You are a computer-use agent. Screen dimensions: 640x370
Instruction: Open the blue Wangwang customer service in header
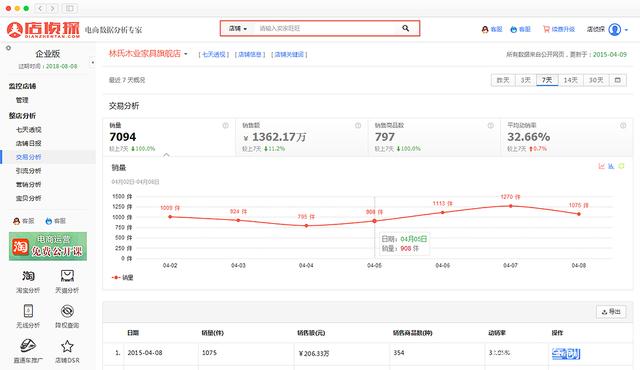[x=514, y=29]
